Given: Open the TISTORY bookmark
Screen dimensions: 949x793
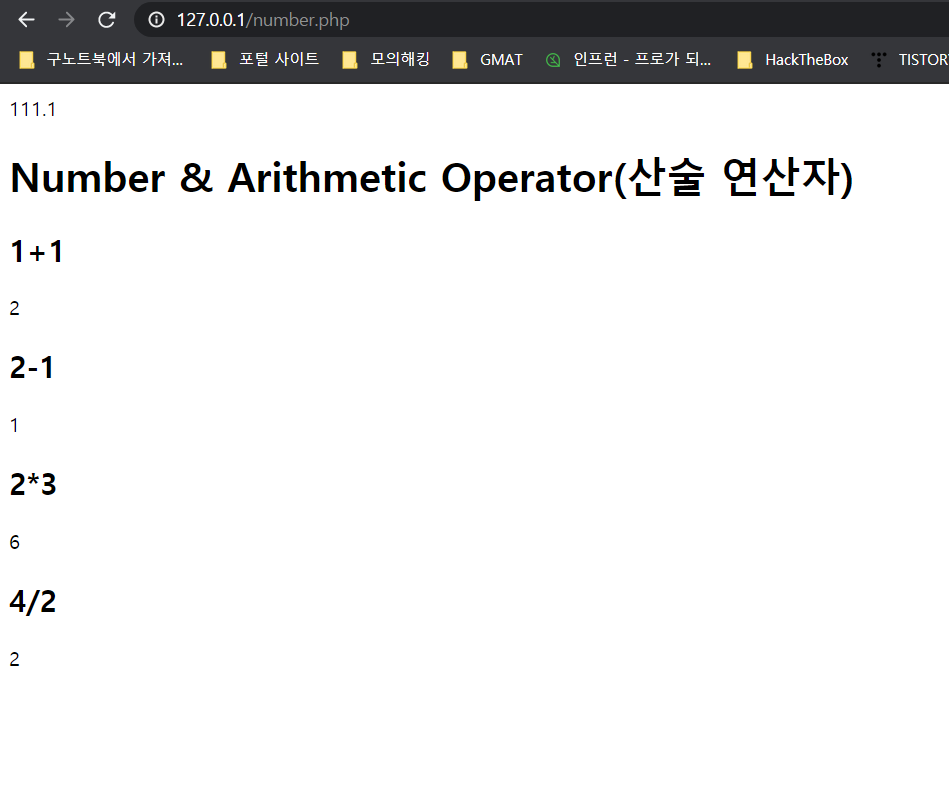Looking at the screenshot, I should pyautogui.click(x=909, y=59).
